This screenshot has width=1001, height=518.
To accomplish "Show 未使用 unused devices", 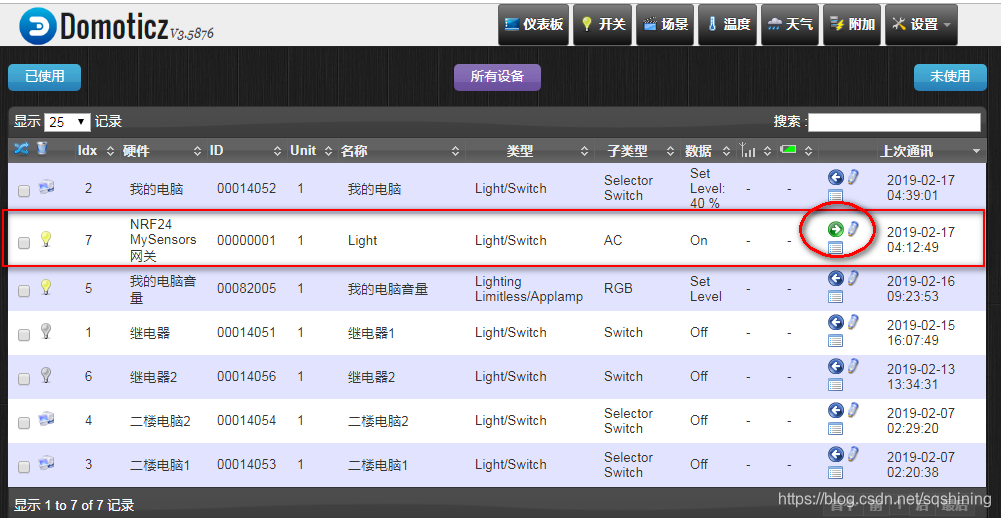I will [950, 77].
